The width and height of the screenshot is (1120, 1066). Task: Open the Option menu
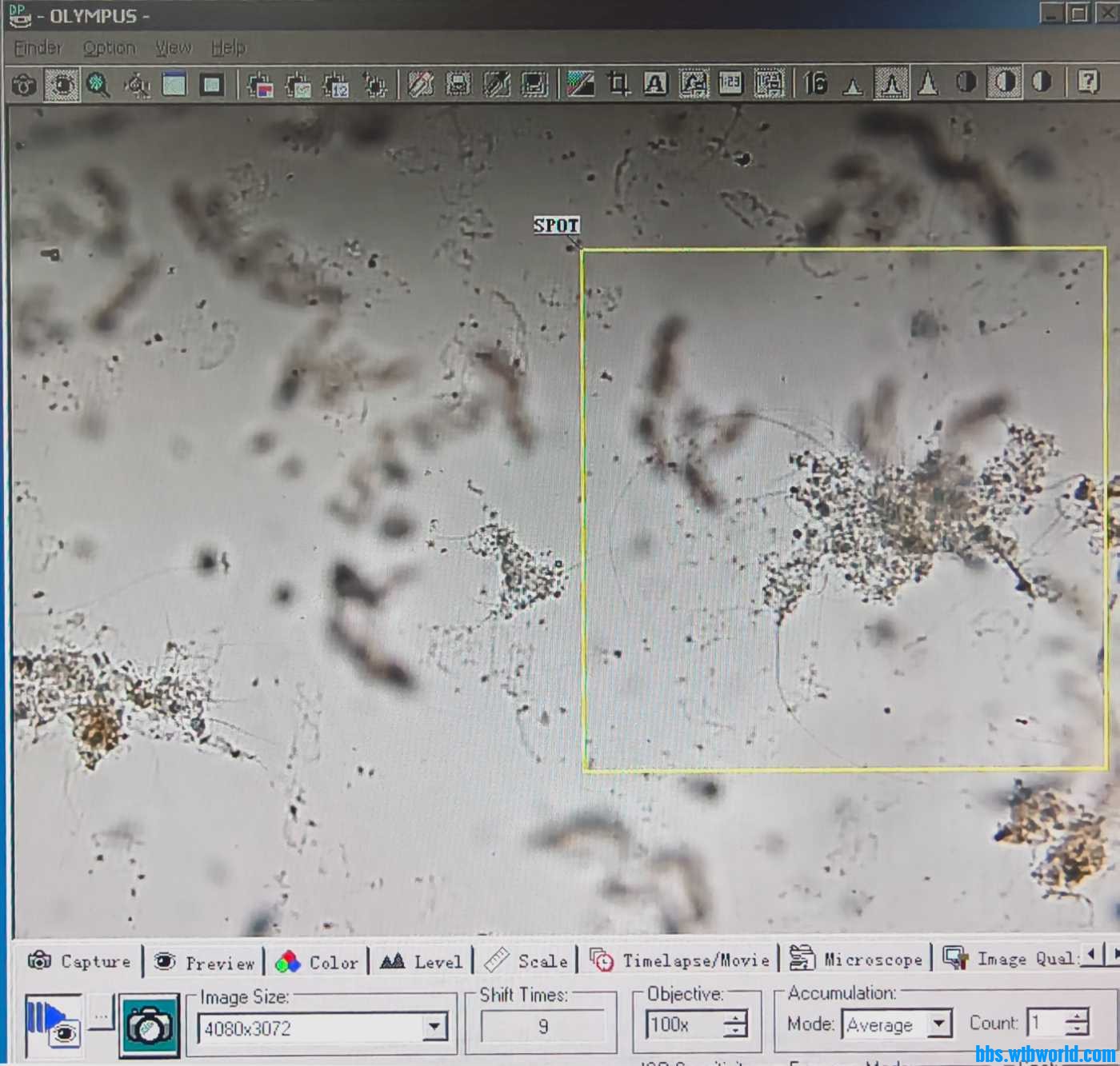(109, 48)
